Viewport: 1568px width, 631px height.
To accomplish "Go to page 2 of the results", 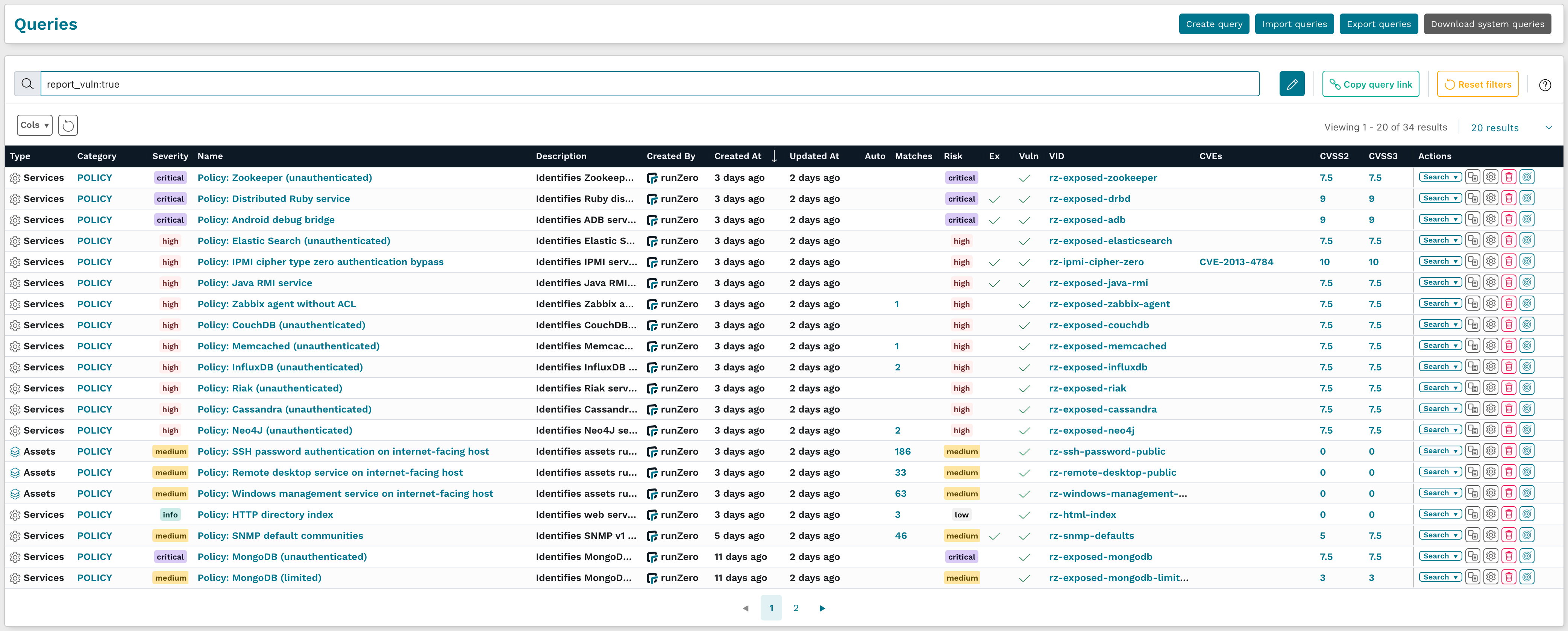I will click(x=796, y=608).
